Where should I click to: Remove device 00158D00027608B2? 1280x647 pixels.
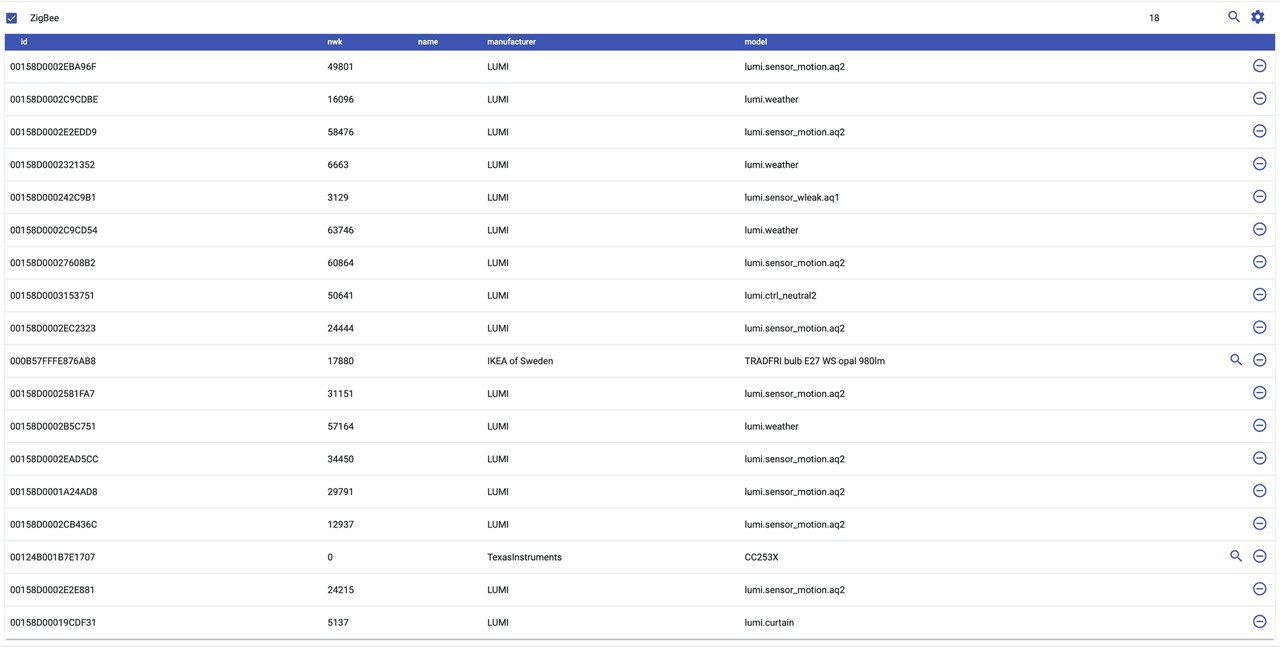pos(1260,261)
